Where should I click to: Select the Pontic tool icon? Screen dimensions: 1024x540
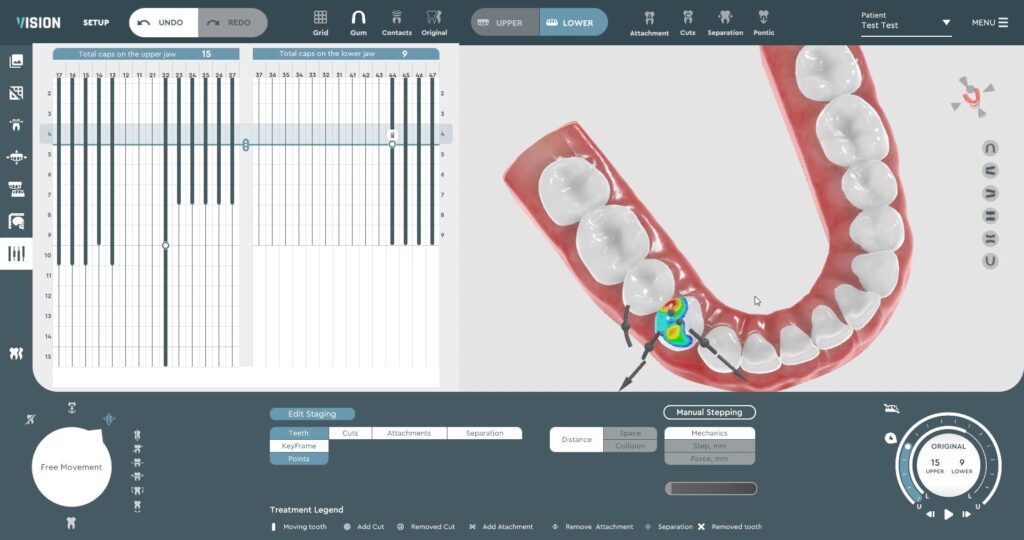tap(763, 22)
